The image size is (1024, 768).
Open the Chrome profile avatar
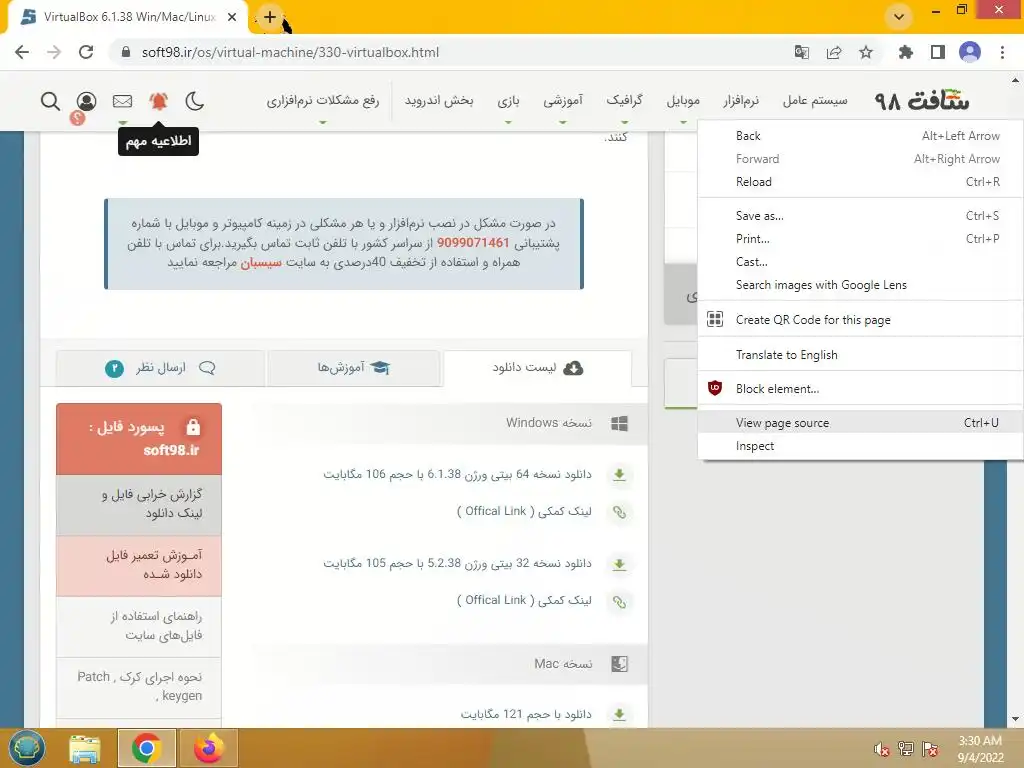(970, 52)
